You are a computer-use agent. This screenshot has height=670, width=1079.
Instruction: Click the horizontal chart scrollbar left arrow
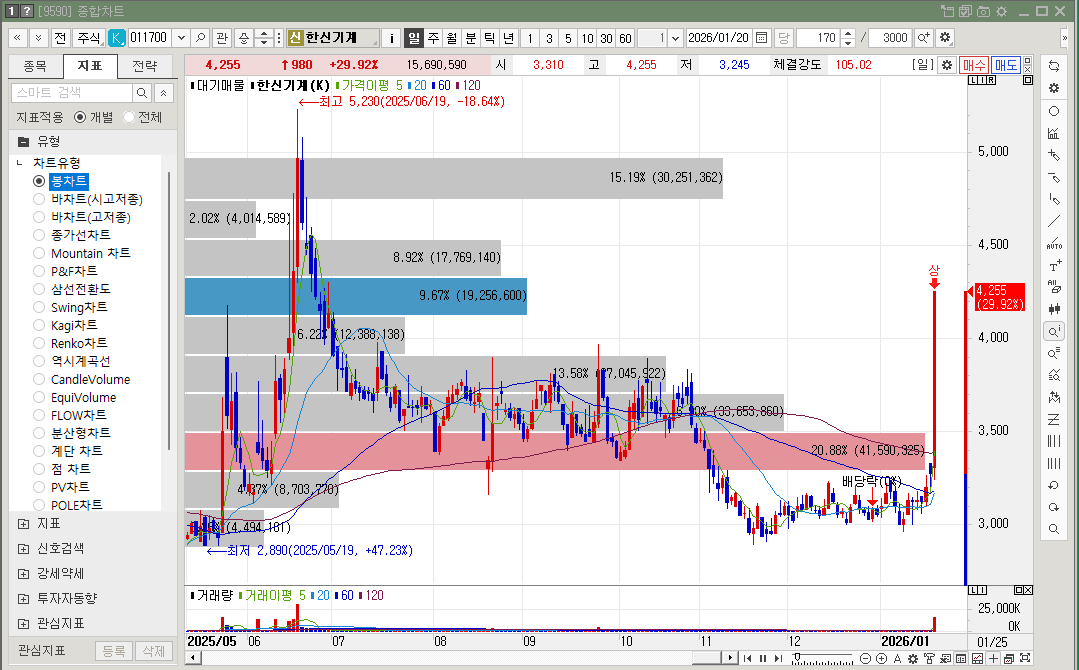click(x=193, y=658)
